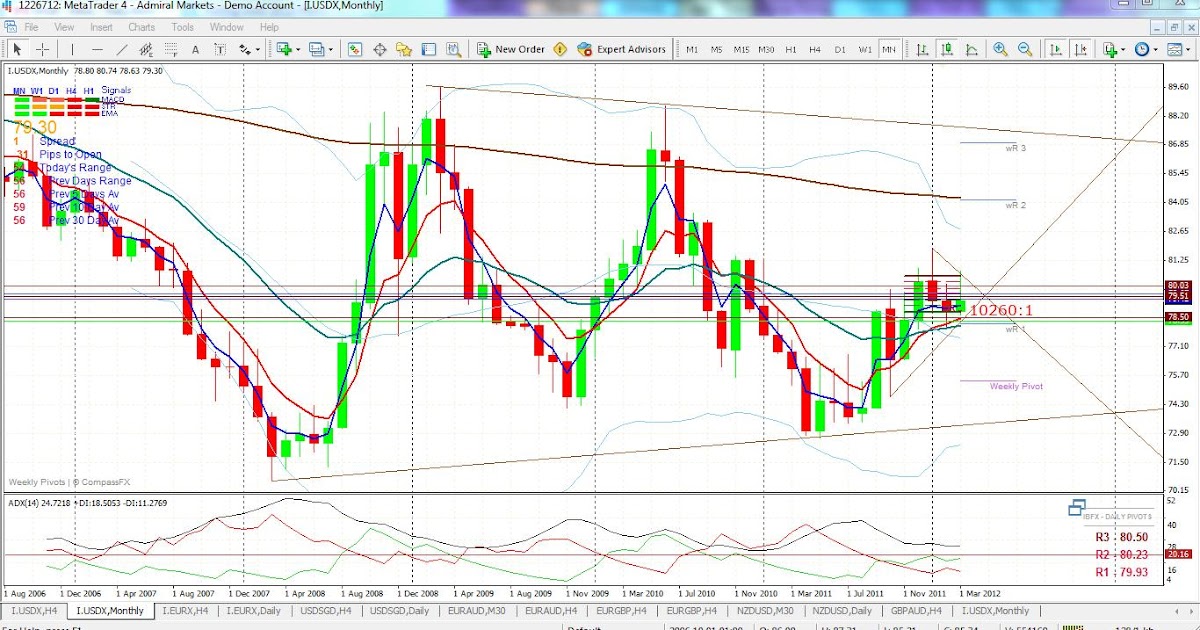Expand the periodicity clock dropdown arrow
1200x630 pixels.
click(x=1157, y=49)
